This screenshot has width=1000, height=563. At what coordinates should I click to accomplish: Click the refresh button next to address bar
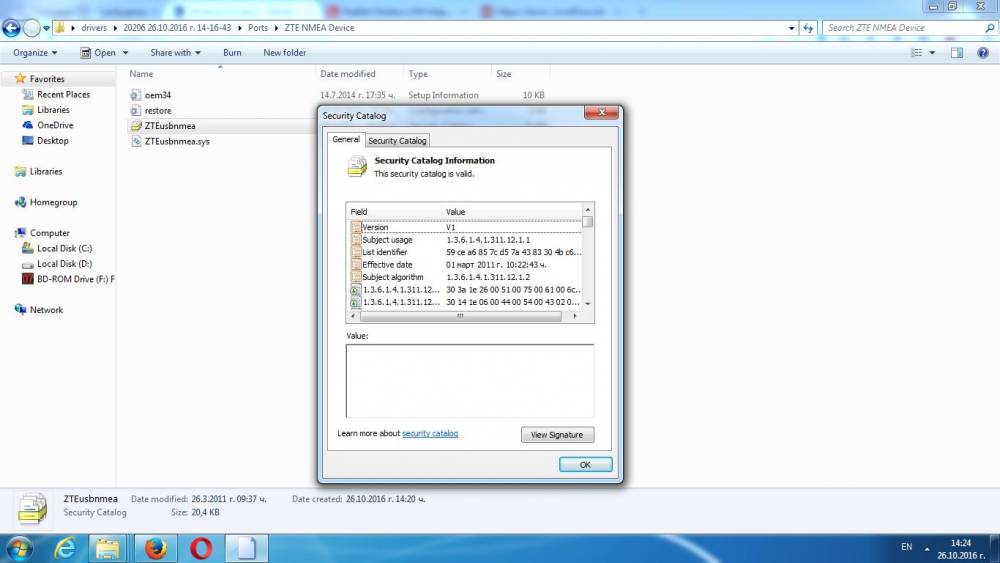click(808, 28)
